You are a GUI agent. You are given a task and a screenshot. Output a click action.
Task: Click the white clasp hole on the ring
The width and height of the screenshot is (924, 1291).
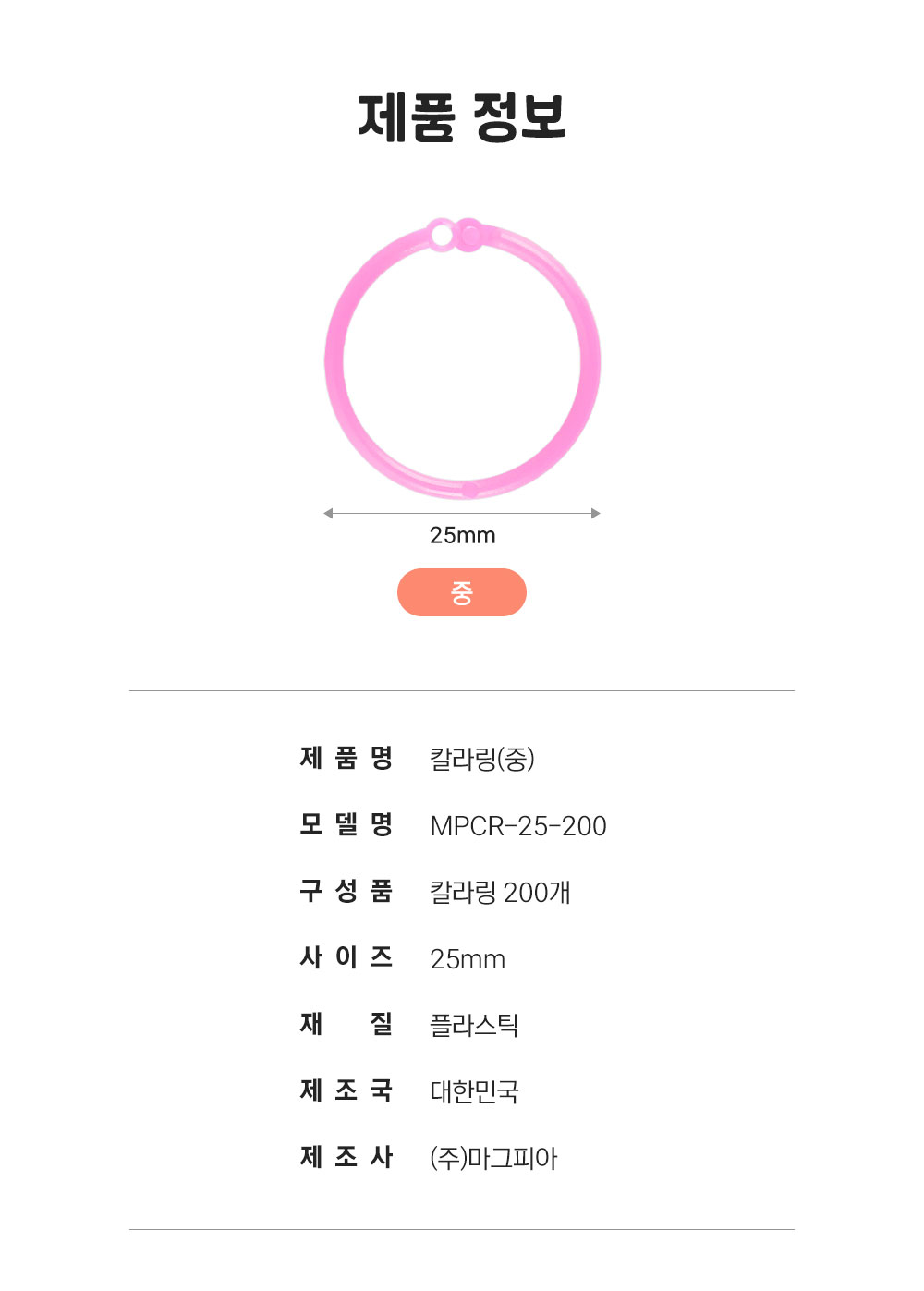click(x=443, y=236)
